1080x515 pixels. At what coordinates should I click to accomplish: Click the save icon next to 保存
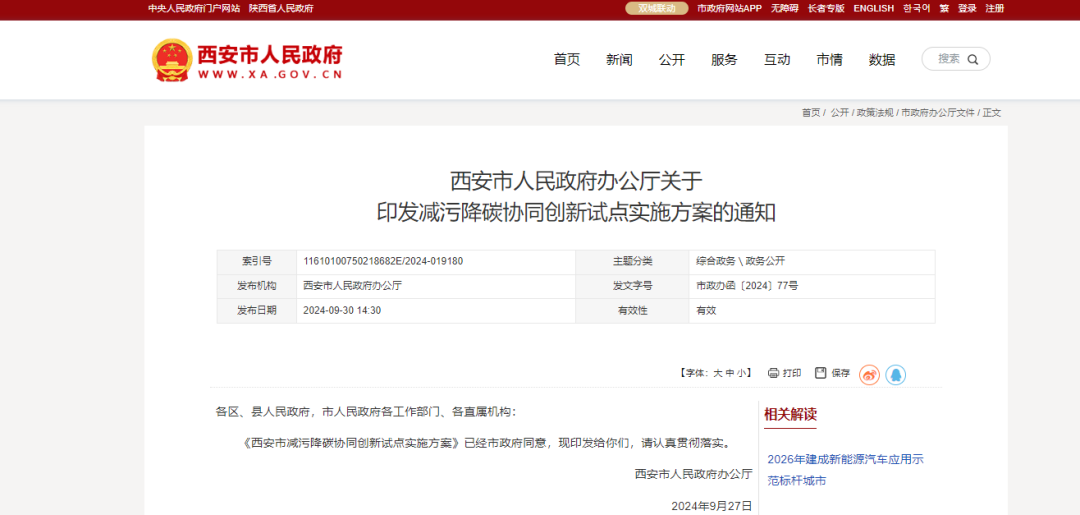point(820,373)
